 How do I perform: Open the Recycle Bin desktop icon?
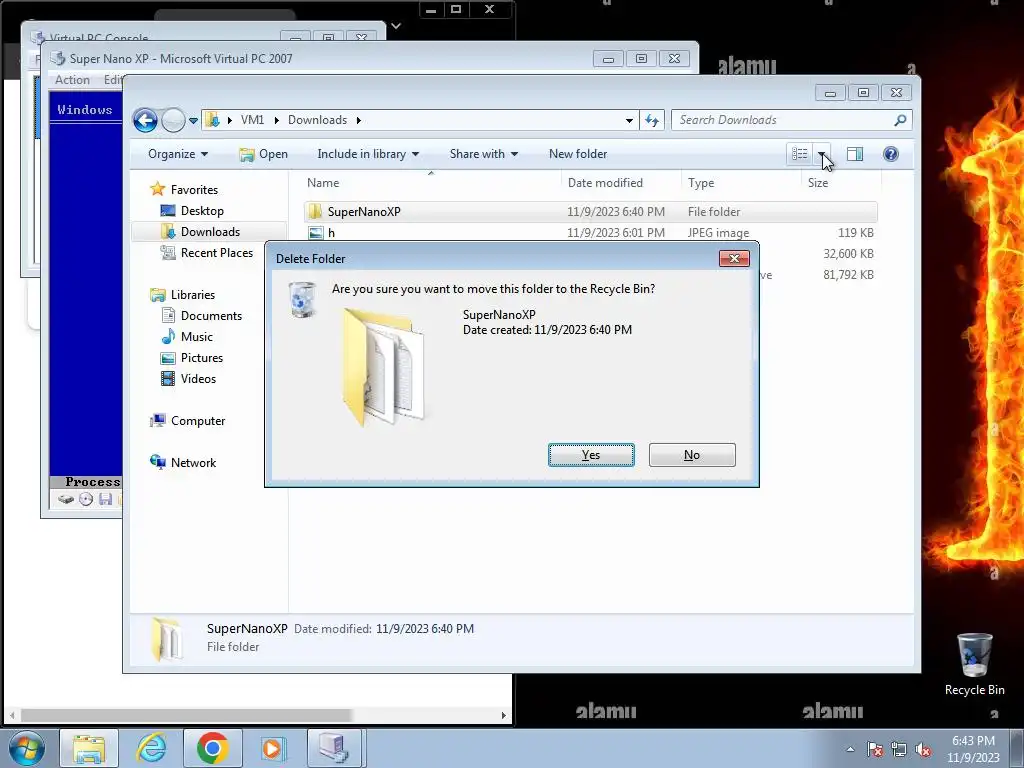974,664
